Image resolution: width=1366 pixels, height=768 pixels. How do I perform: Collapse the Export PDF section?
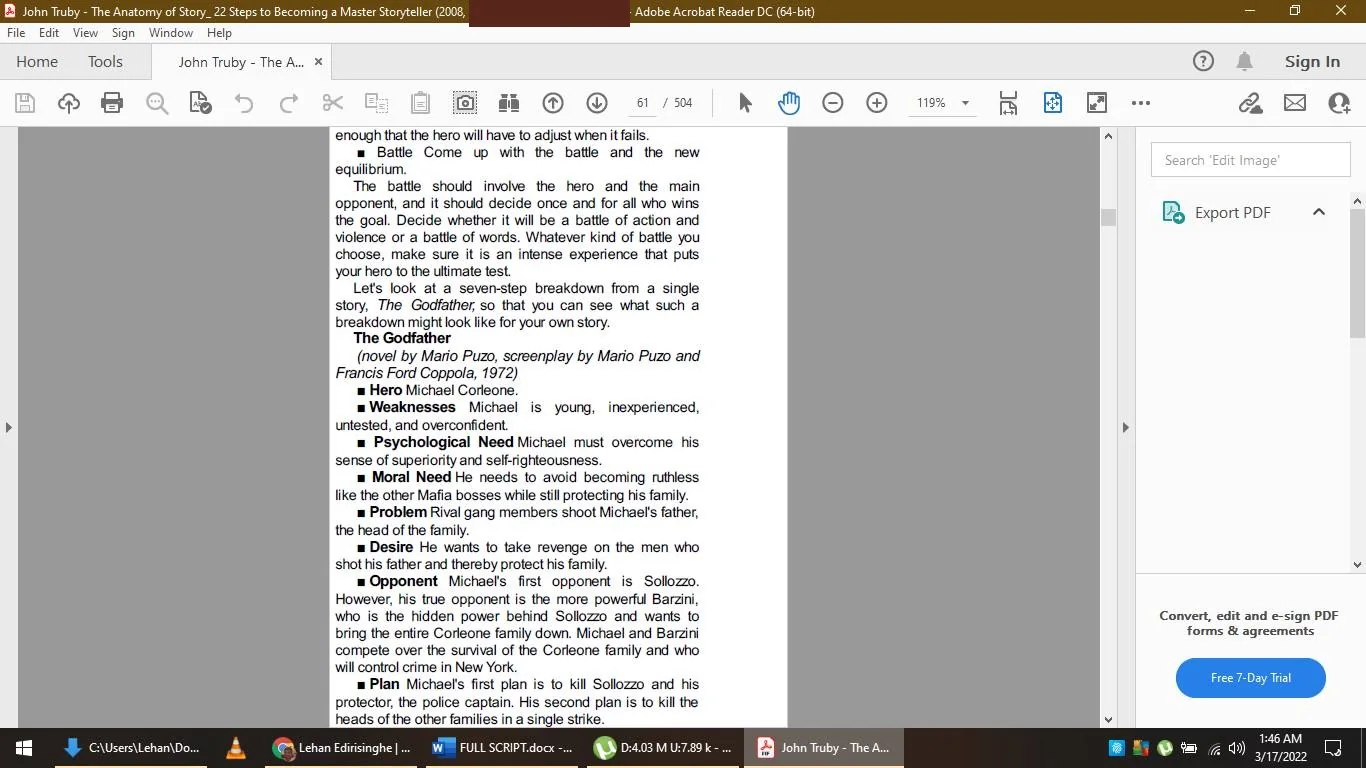pos(1318,212)
